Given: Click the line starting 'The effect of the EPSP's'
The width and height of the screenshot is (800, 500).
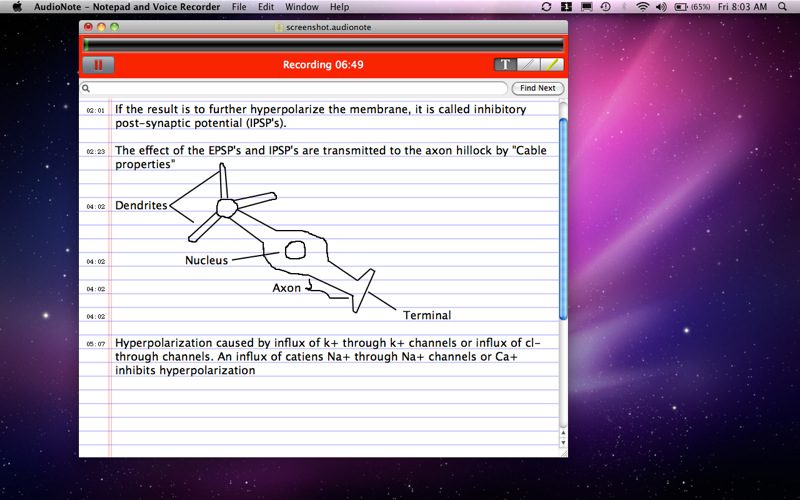Looking at the screenshot, I should coord(331,151).
